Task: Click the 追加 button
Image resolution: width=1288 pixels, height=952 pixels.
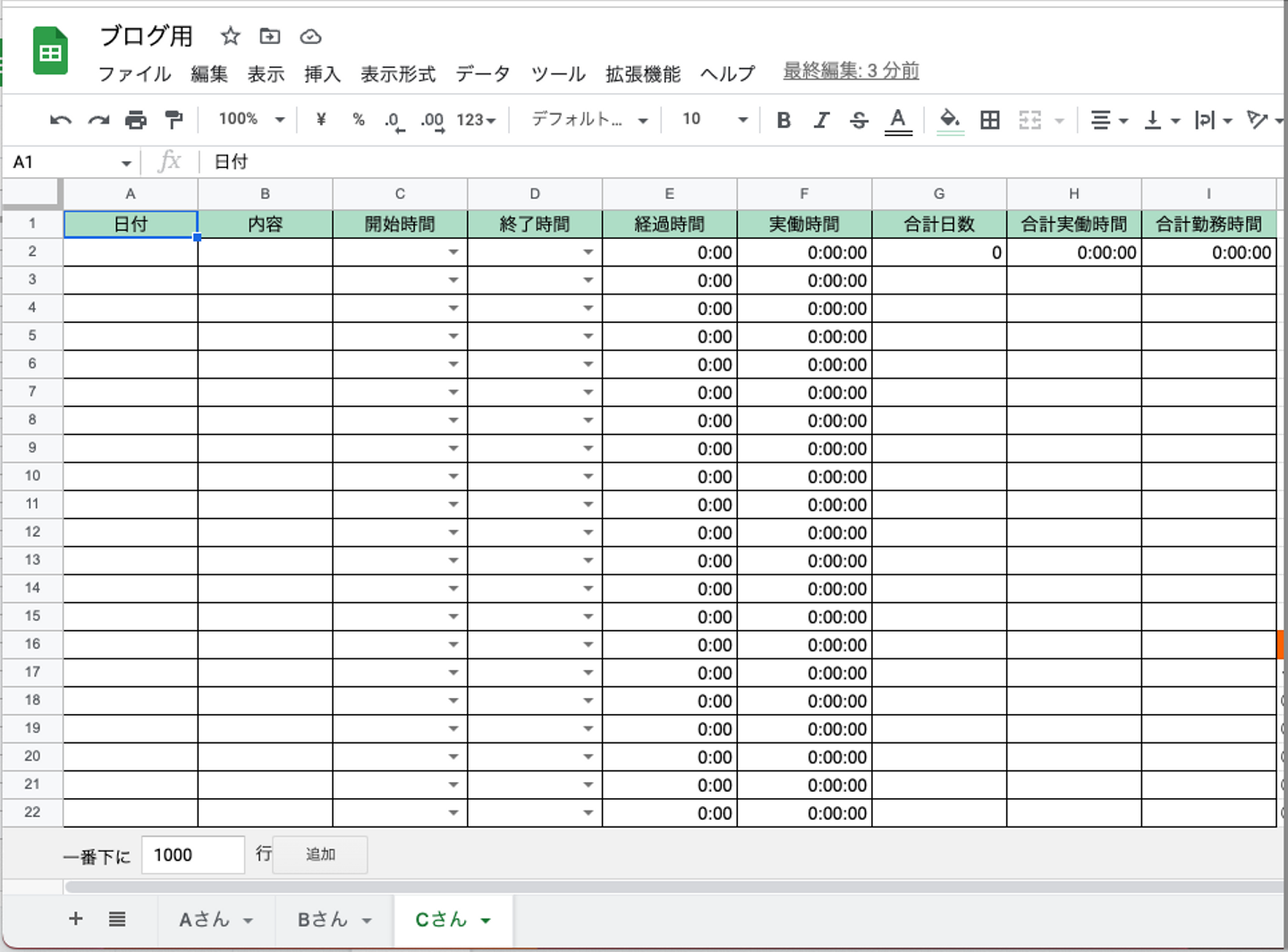Action: (320, 854)
